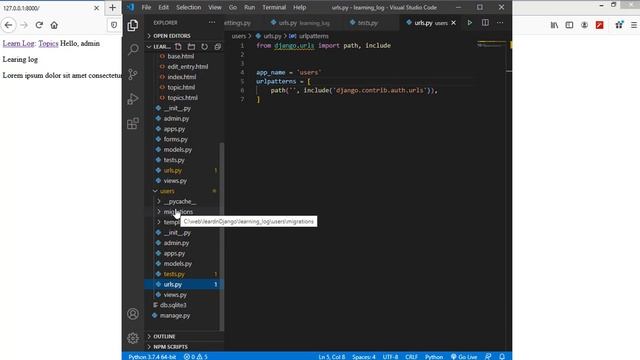Open the Manage gear icon

[133, 338]
